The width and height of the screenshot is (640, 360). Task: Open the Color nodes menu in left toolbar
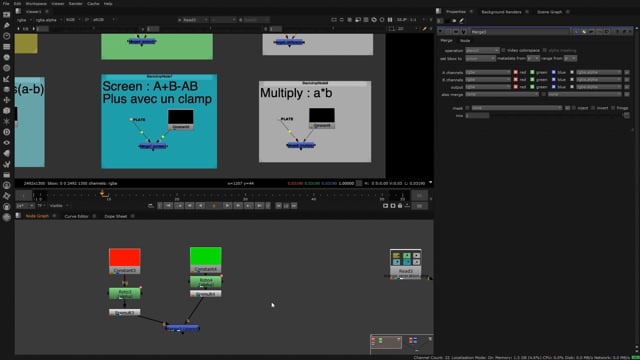[x=7, y=57]
